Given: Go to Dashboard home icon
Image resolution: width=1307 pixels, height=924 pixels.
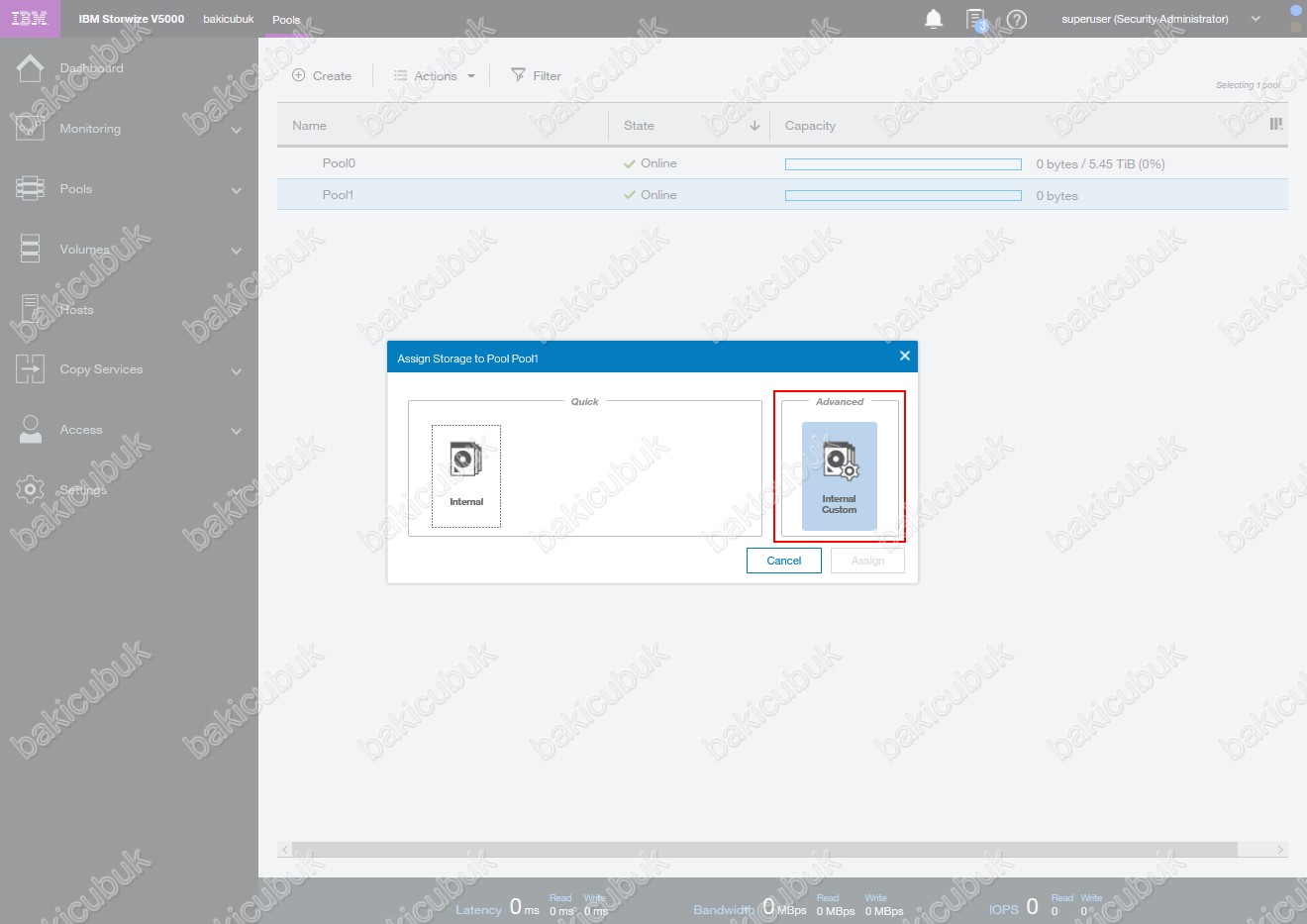Looking at the screenshot, I should click(31, 68).
